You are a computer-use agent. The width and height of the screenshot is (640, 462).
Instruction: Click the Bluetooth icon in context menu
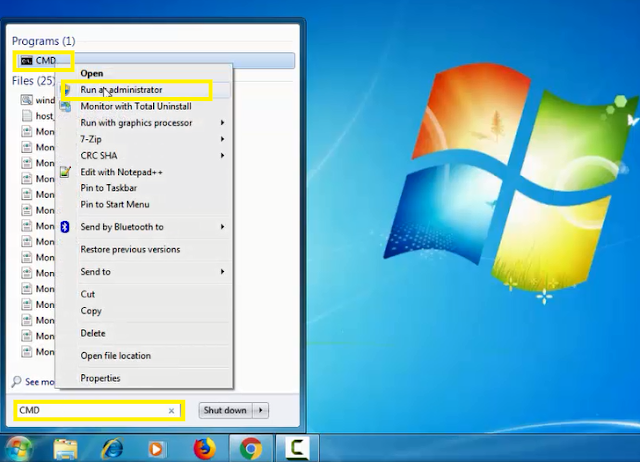pos(65,227)
